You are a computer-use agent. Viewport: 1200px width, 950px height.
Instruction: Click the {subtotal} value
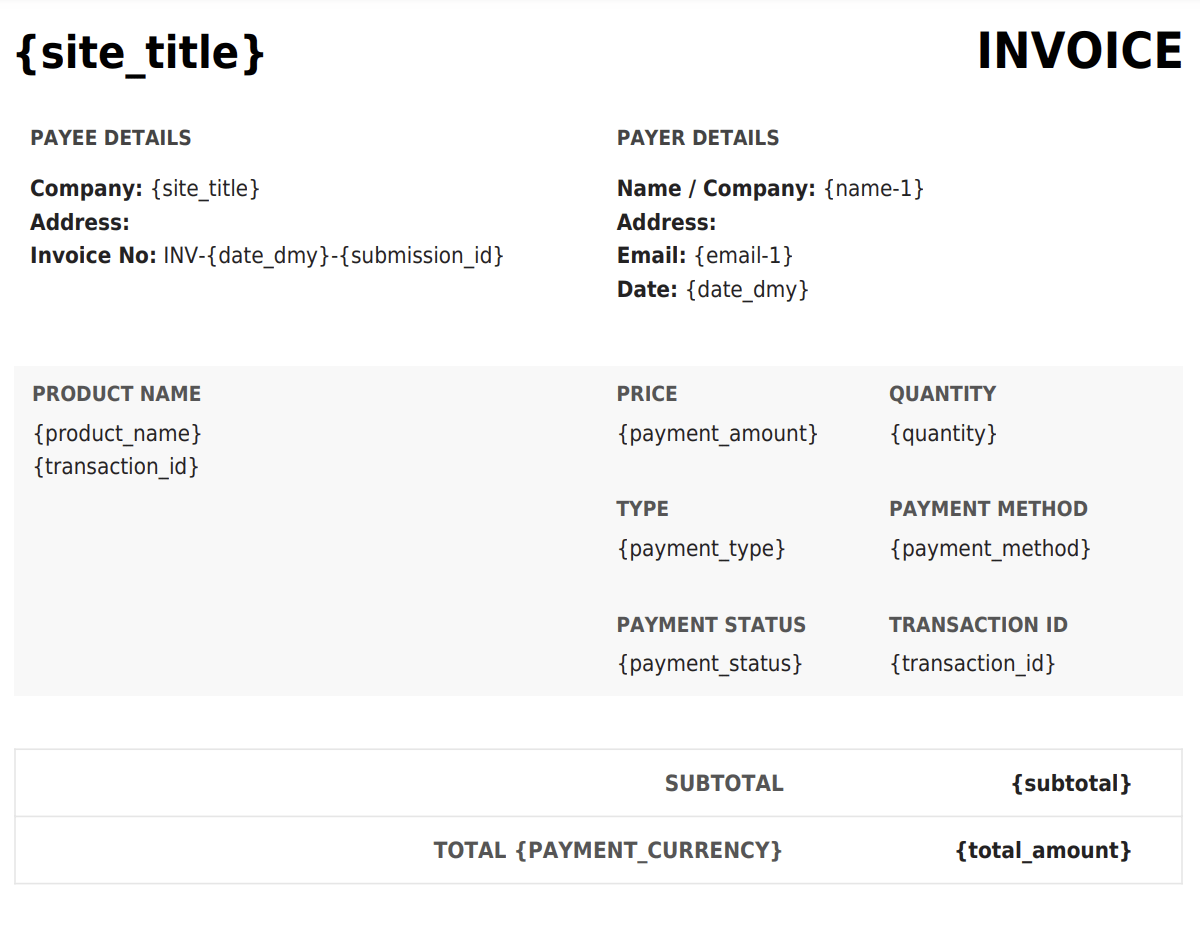point(1071,783)
